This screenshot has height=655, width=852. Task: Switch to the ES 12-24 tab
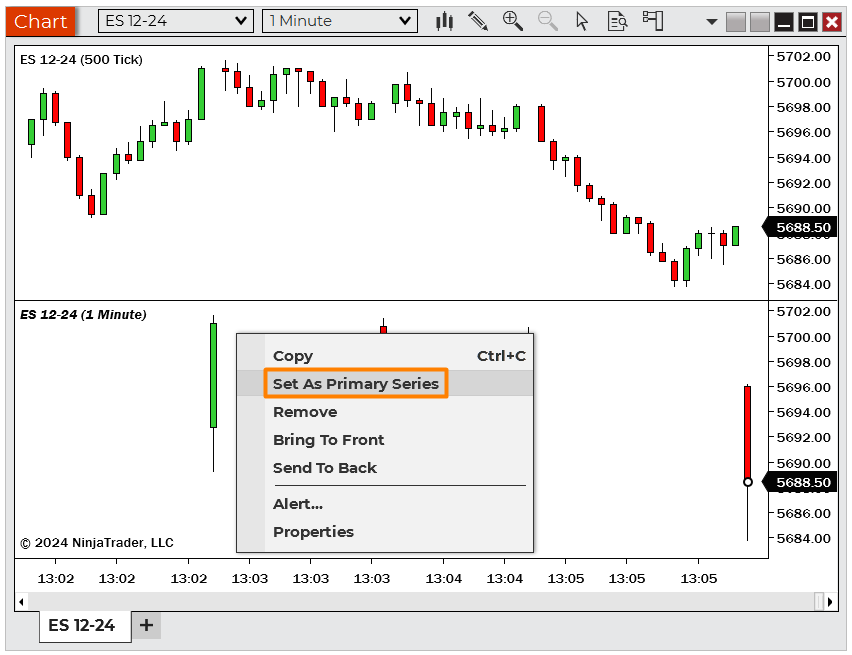click(x=85, y=626)
